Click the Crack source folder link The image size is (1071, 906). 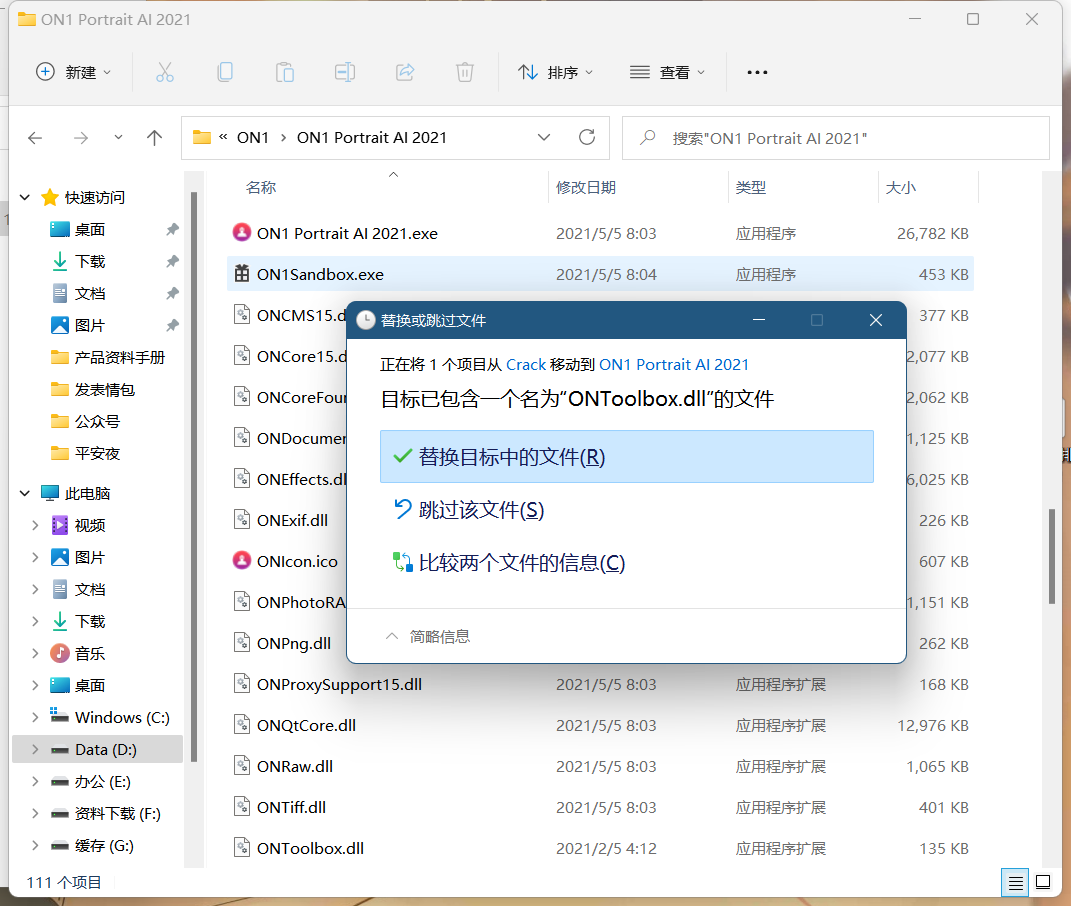point(526,364)
